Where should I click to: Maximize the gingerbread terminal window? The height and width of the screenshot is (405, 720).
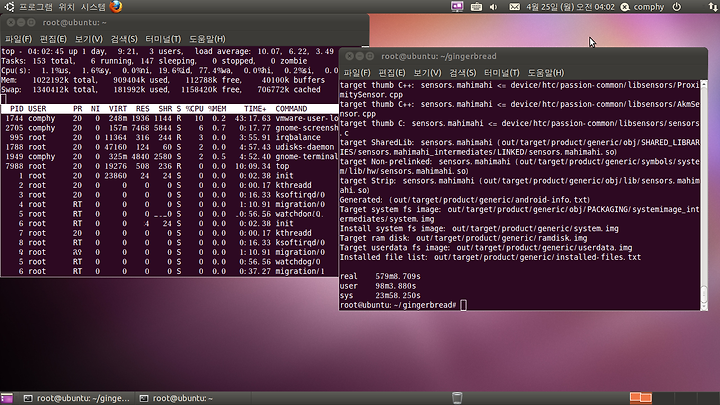tap(370, 56)
